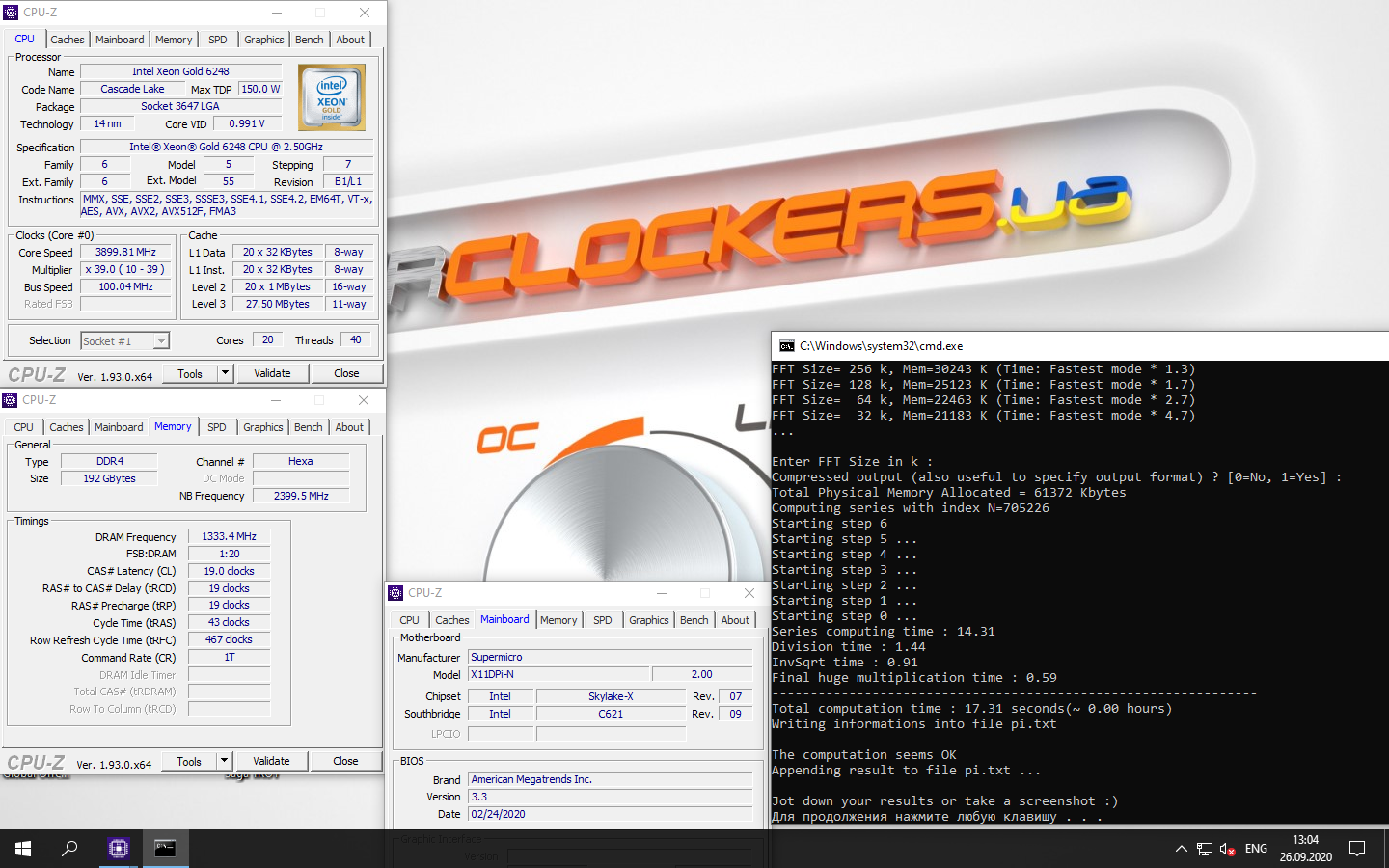Click Close button in CPU window
Screen dimensions: 1389x868
click(346, 373)
